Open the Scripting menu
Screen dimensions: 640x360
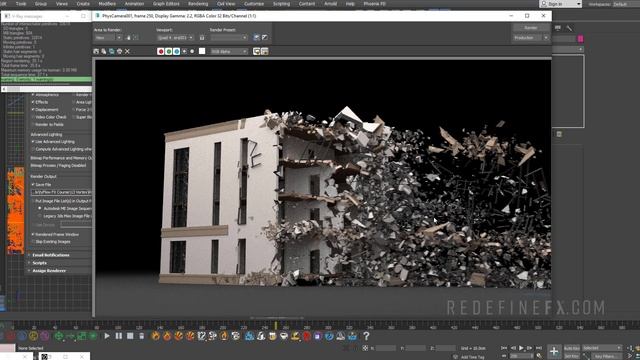281,4
